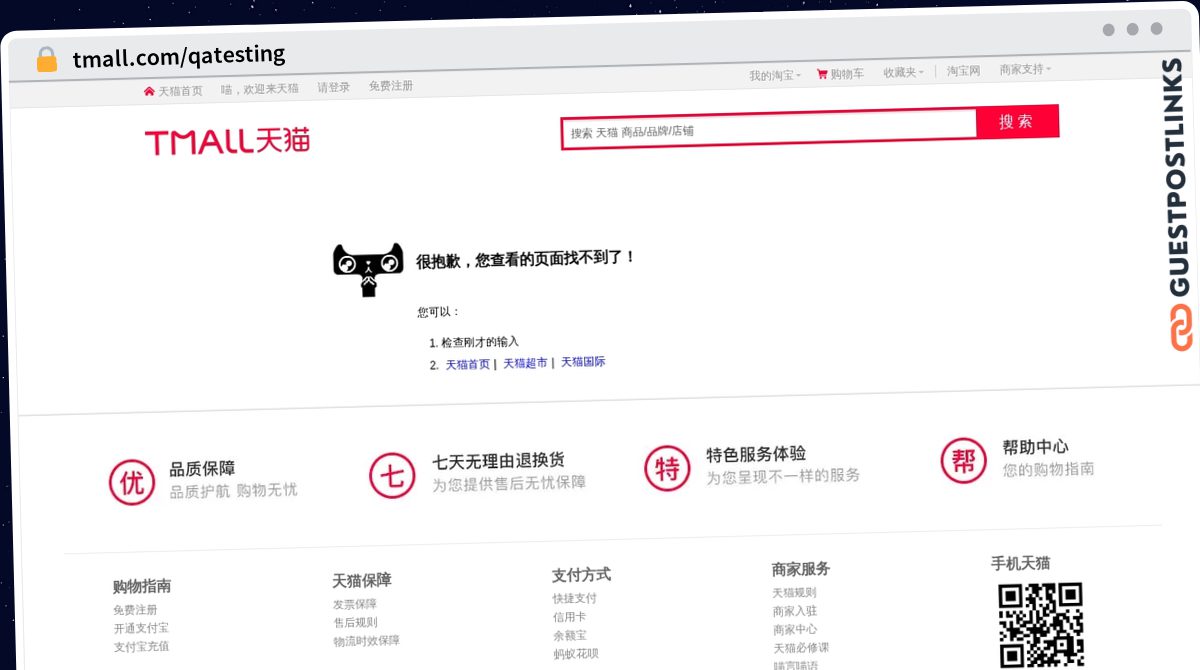Click the 帮助中心 heading
This screenshot has width=1200, height=670.
coord(1036,447)
